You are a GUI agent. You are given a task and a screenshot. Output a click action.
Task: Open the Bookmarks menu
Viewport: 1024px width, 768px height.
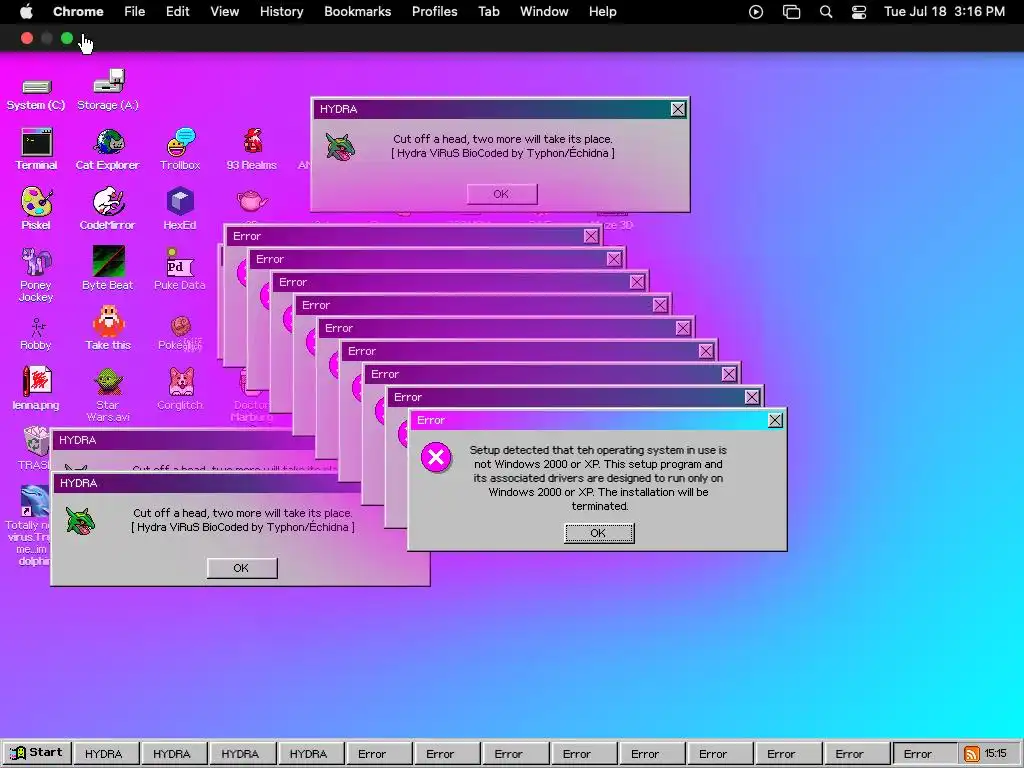(x=358, y=11)
